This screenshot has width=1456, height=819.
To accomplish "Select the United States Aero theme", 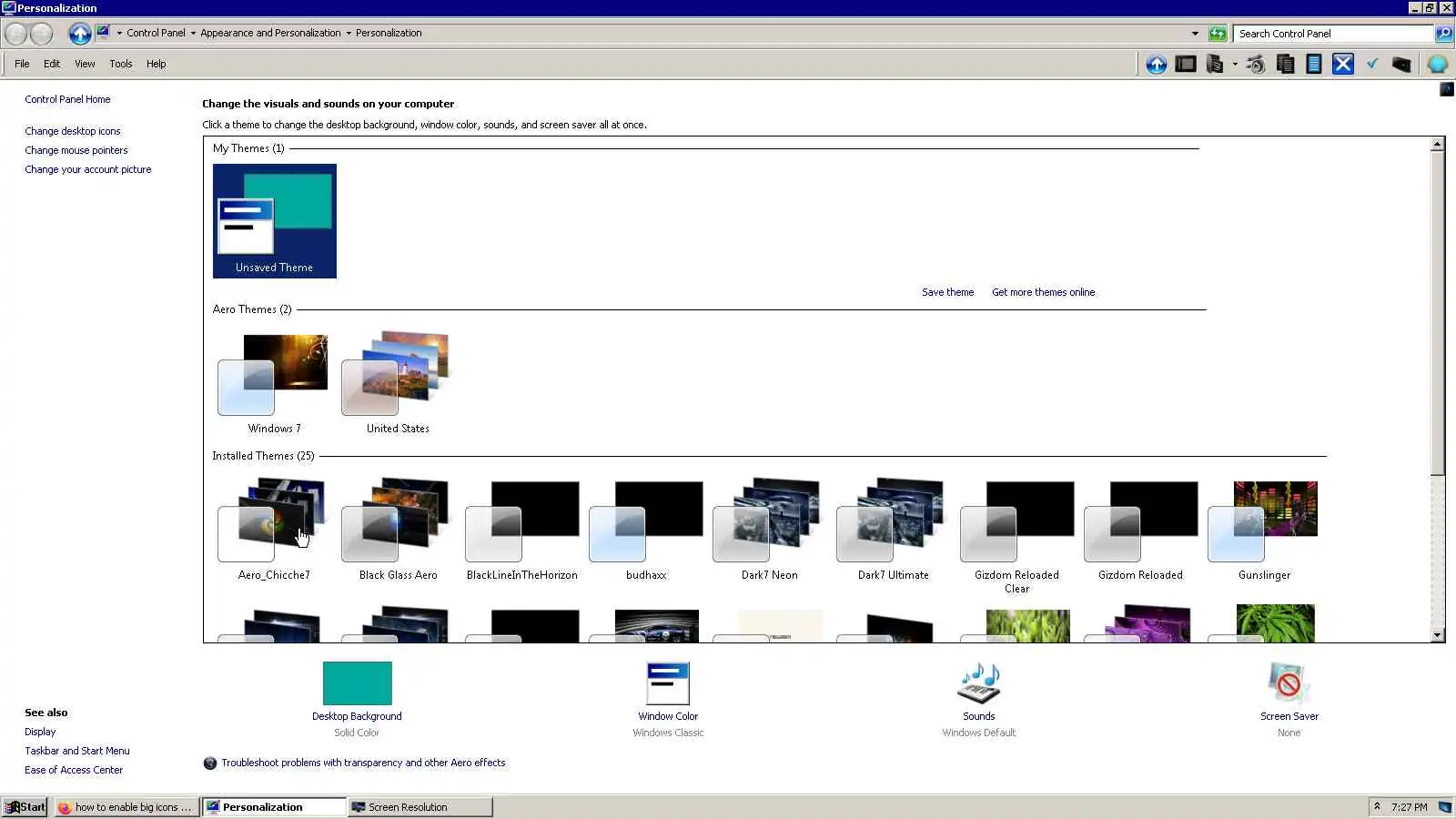I will point(398,383).
